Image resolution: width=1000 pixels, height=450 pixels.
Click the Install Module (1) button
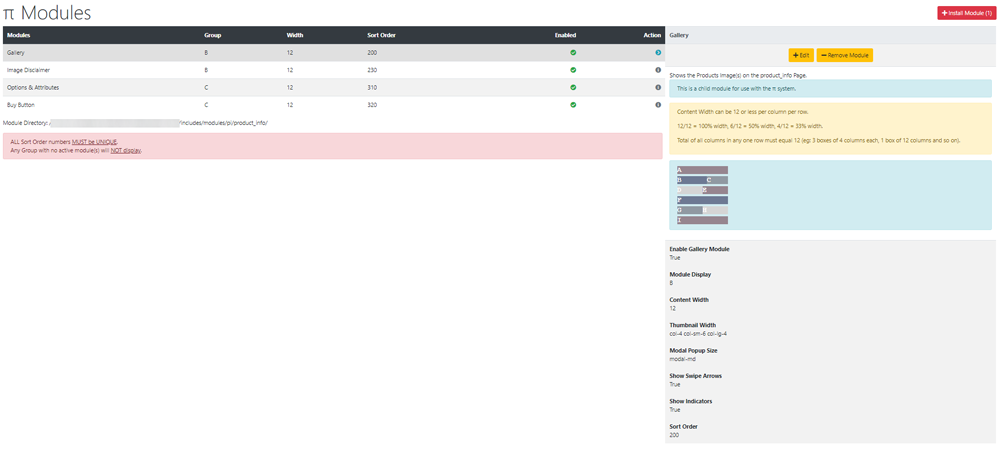coord(966,13)
